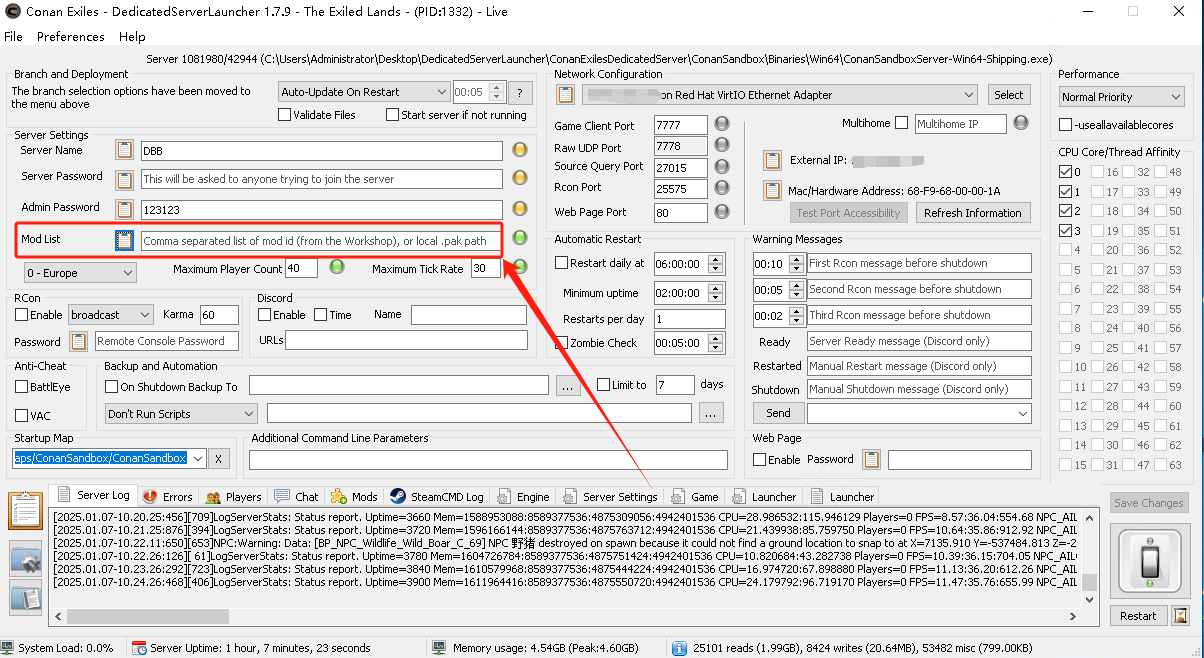The image size is (1204, 658).
Task: Toggle the Multihome checkbox
Action: coord(901,123)
